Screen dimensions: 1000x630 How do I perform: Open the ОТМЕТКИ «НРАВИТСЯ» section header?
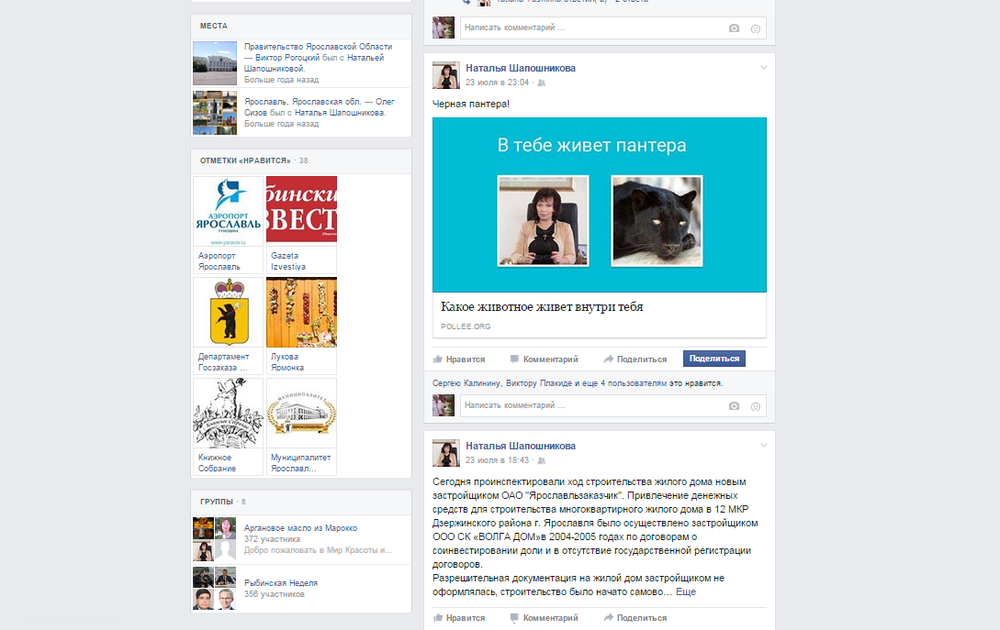(x=245, y=161)
